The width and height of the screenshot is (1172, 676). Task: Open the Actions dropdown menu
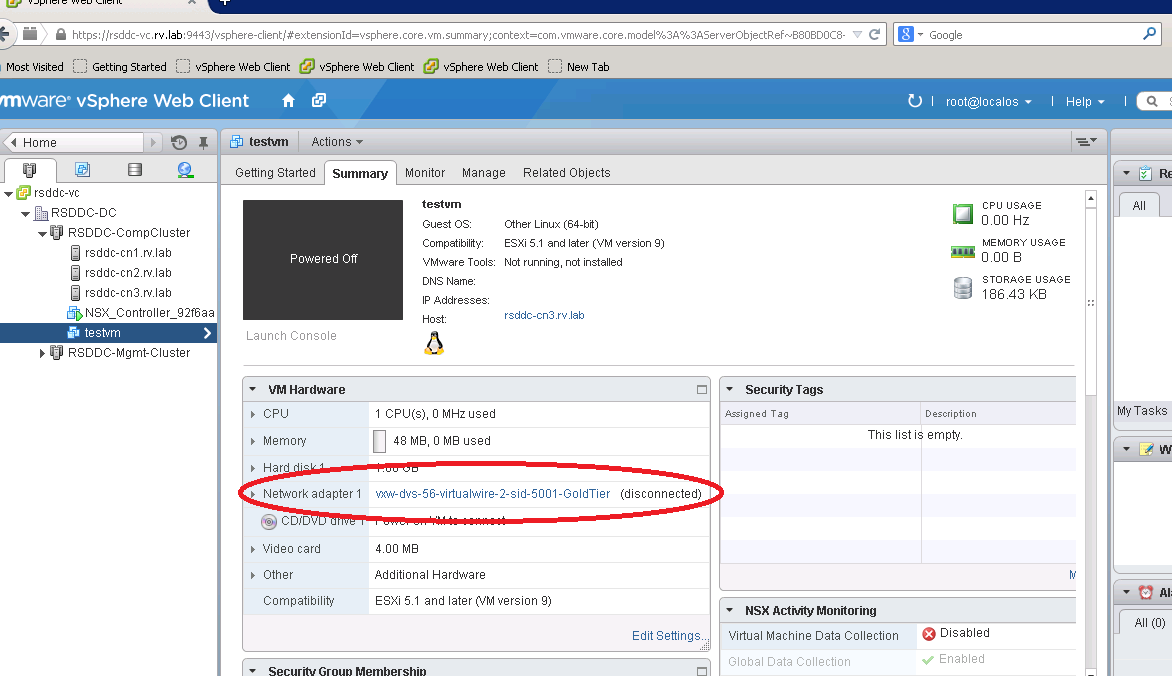coord(336,142)
